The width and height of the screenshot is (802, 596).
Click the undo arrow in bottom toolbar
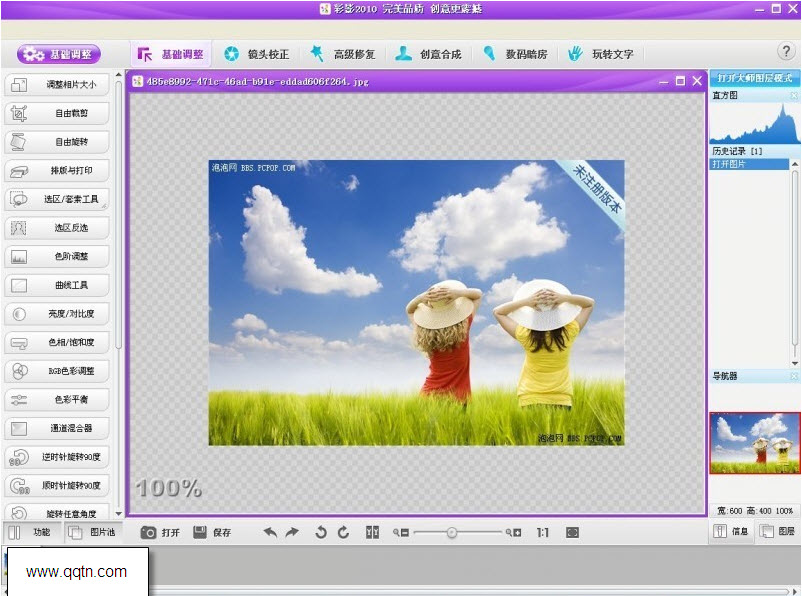coord(270,533)
